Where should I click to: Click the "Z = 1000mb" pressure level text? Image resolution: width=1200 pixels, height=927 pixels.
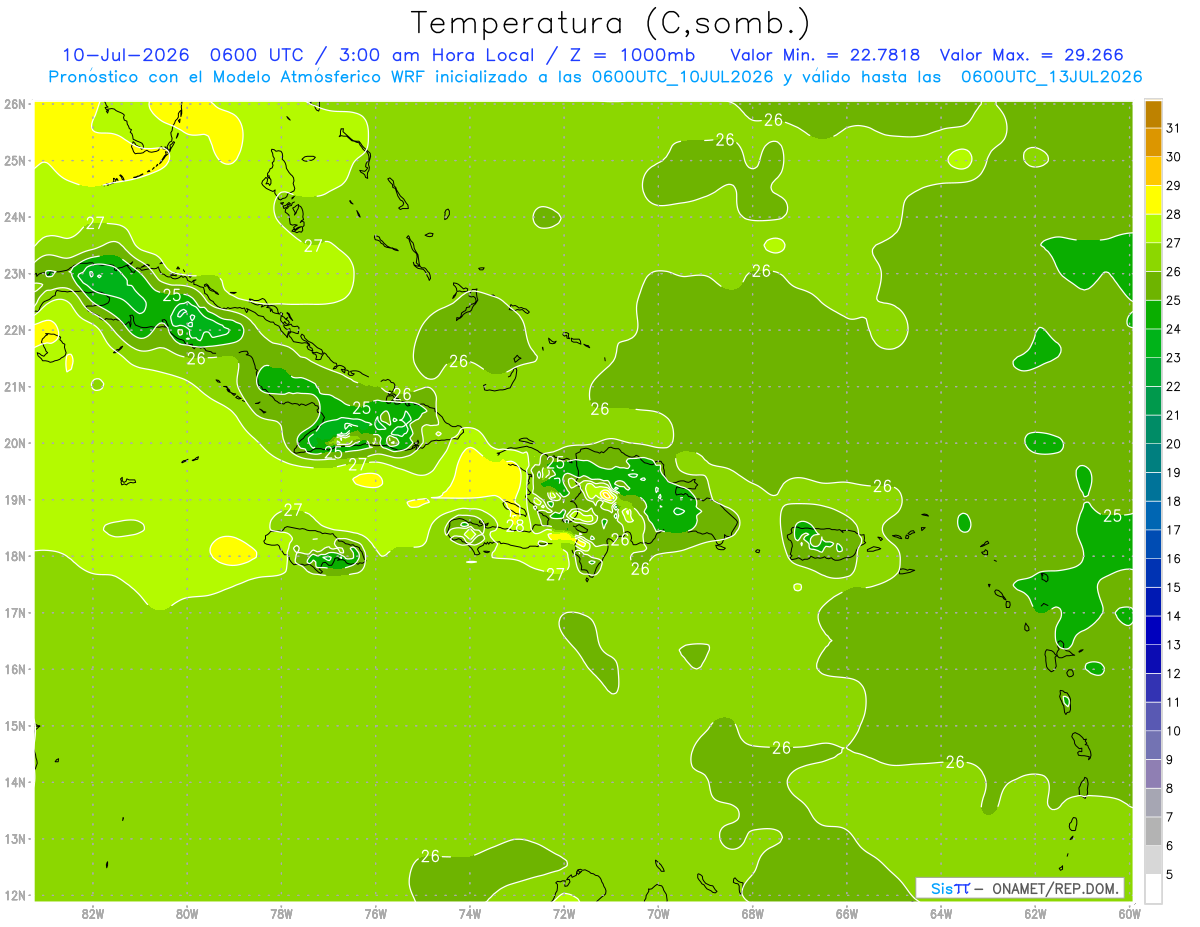click(631, 55)
